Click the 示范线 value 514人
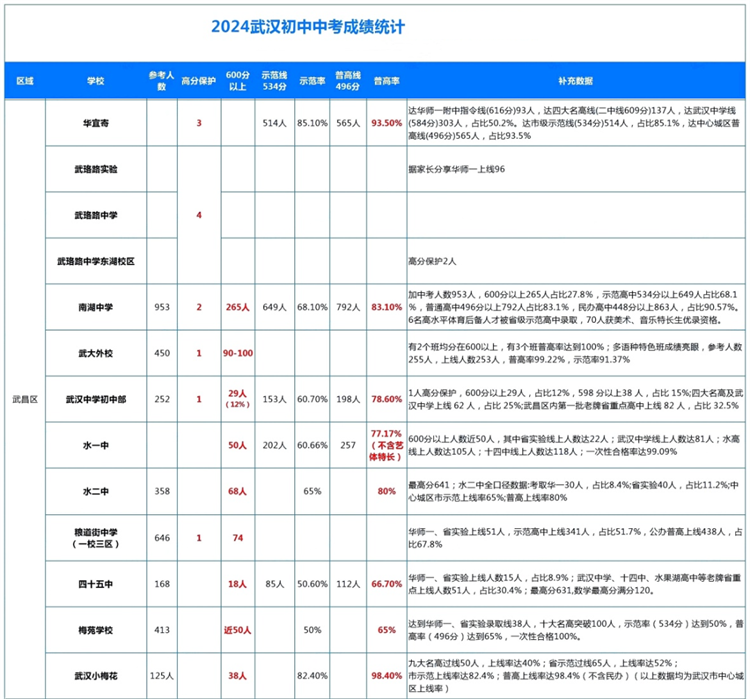 click(275, 123)
